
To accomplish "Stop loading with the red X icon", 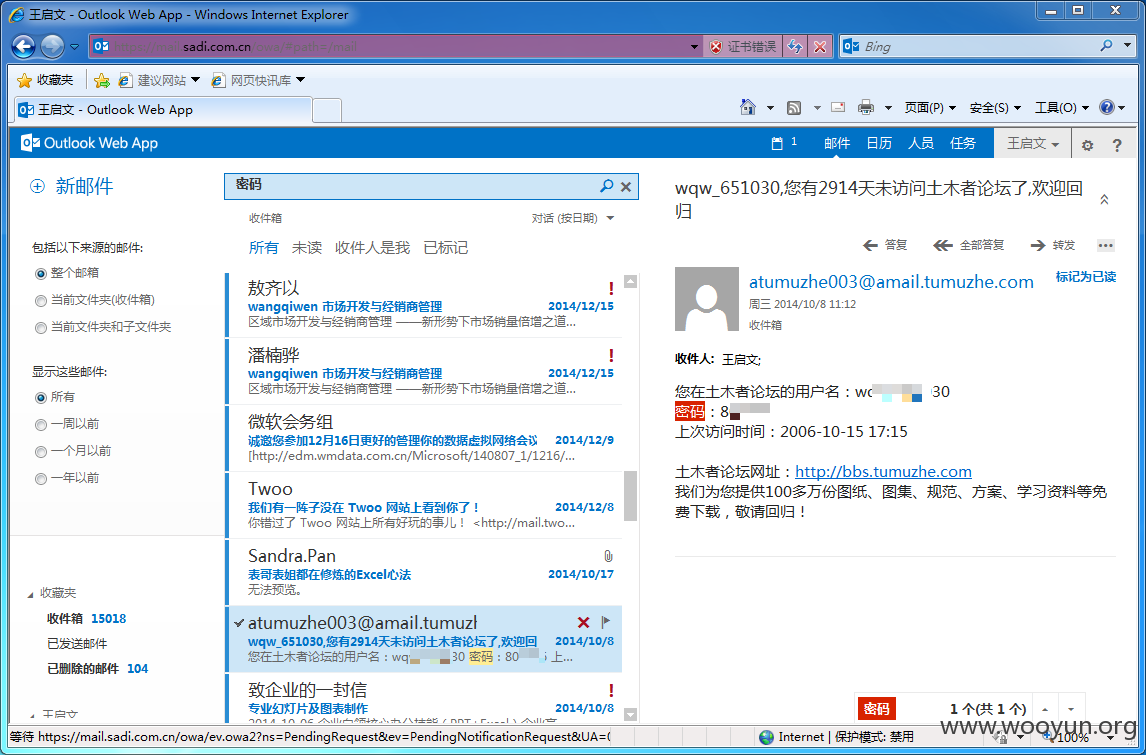I will [820, 47].
